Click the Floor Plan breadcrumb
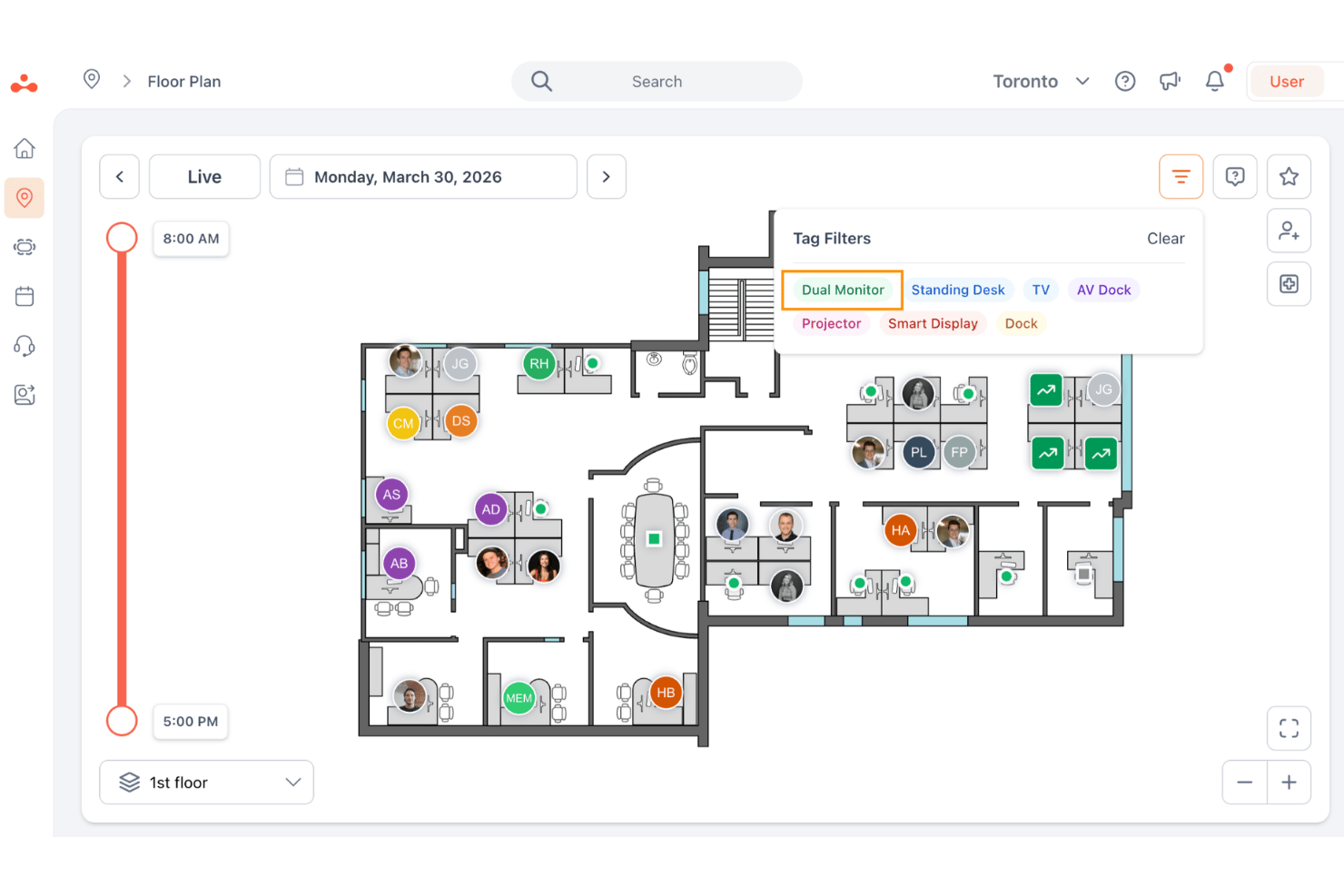Viewport: 1344px width, 896px height. point(184,82)
